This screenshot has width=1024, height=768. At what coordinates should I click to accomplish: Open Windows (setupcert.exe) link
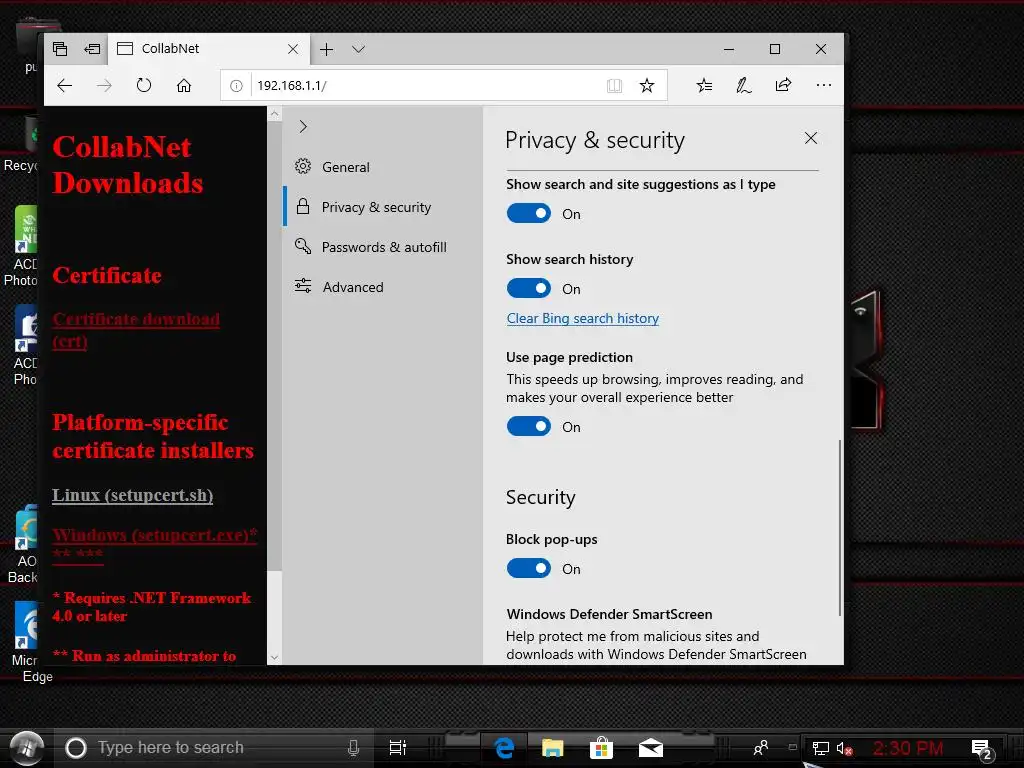point(155,544)
